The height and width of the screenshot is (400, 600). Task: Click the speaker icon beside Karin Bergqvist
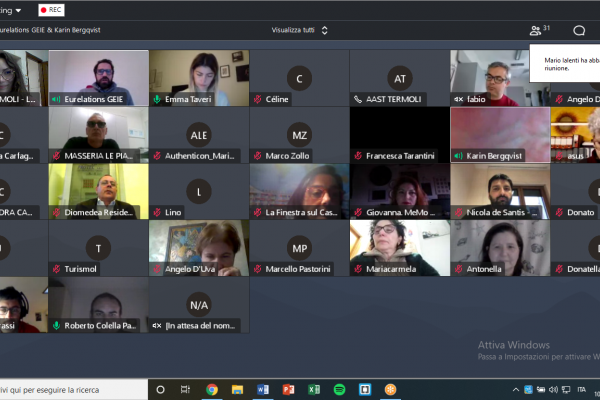[x=458, y=156]
